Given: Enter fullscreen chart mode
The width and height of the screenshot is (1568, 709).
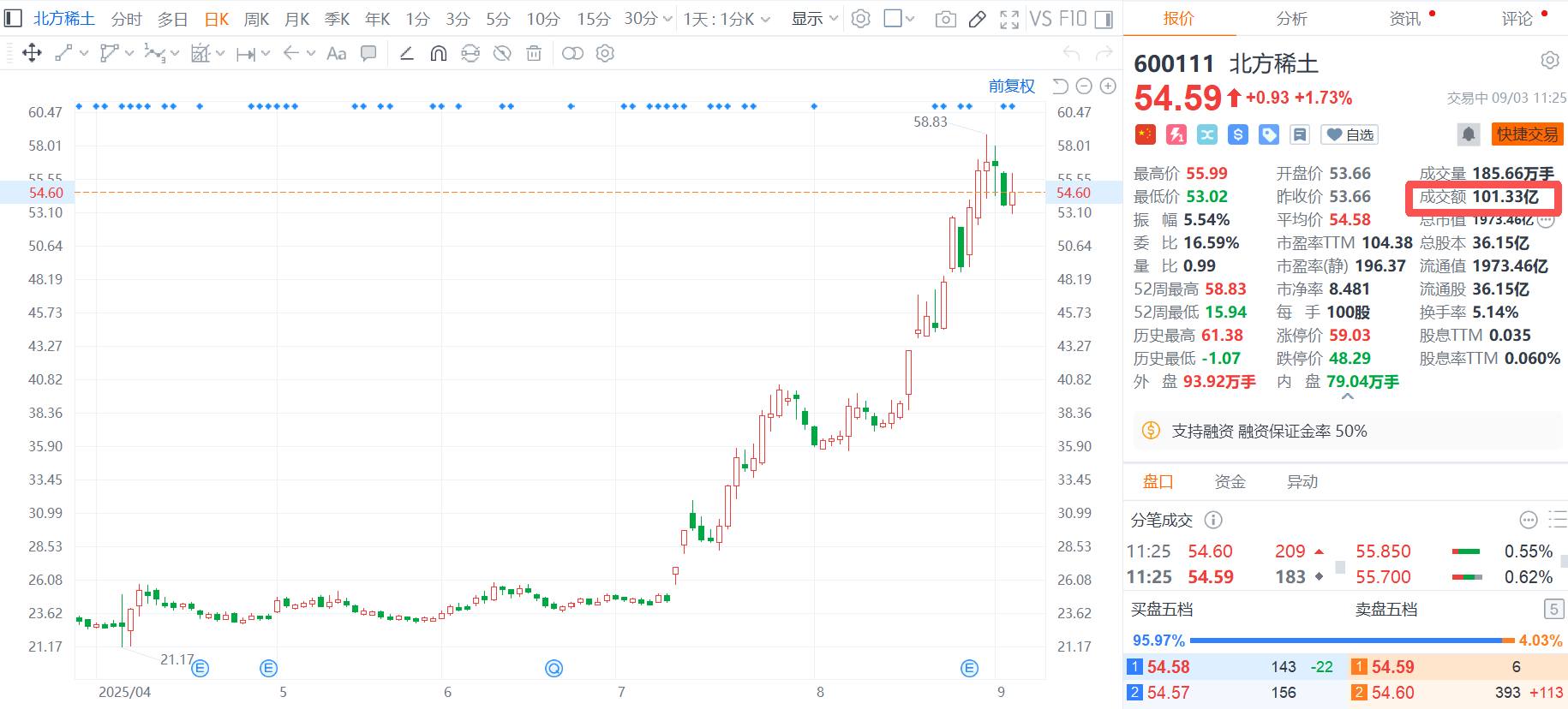Looking at the screenshot, I should 1009,19.
